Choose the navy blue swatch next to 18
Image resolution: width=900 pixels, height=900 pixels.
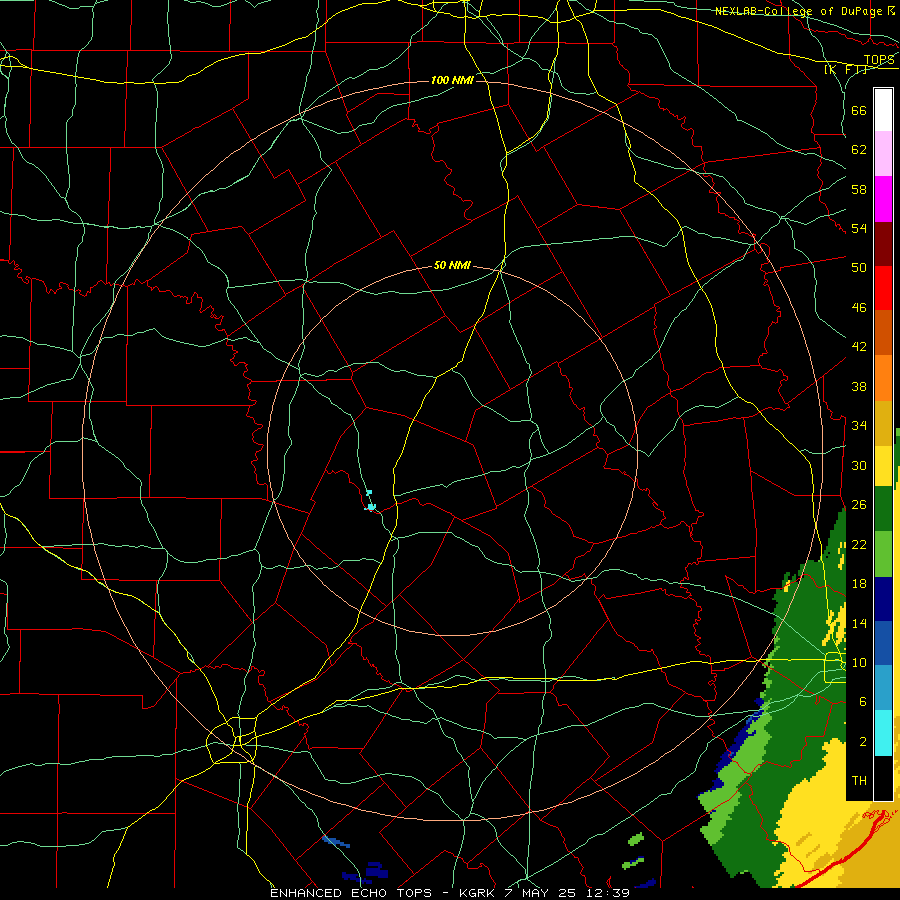click(883, 599)
